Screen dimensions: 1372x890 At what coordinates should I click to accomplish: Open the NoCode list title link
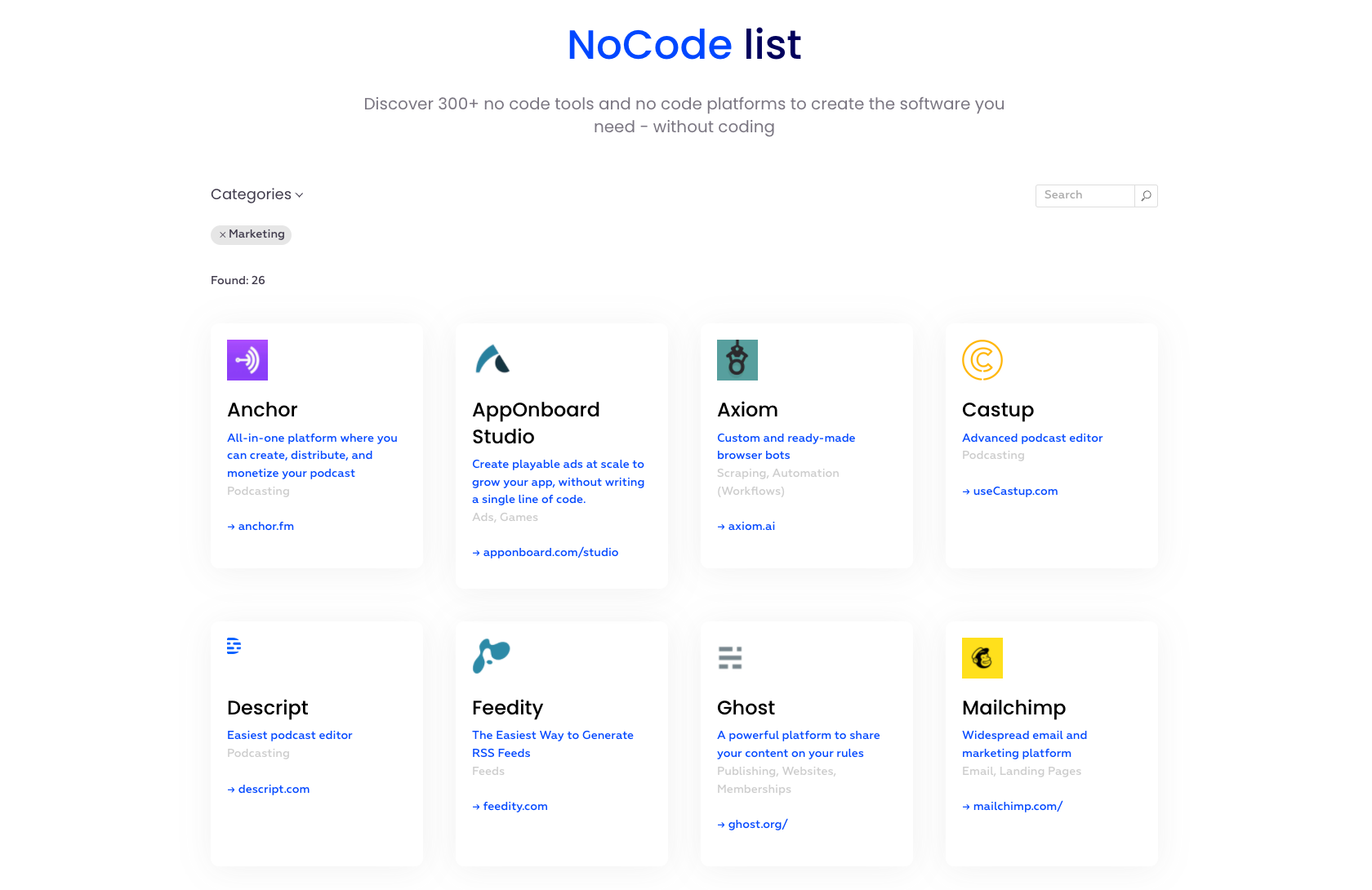684,44
